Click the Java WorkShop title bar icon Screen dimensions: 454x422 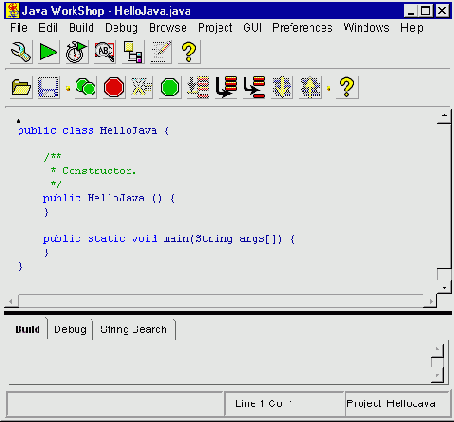(13, 11)
